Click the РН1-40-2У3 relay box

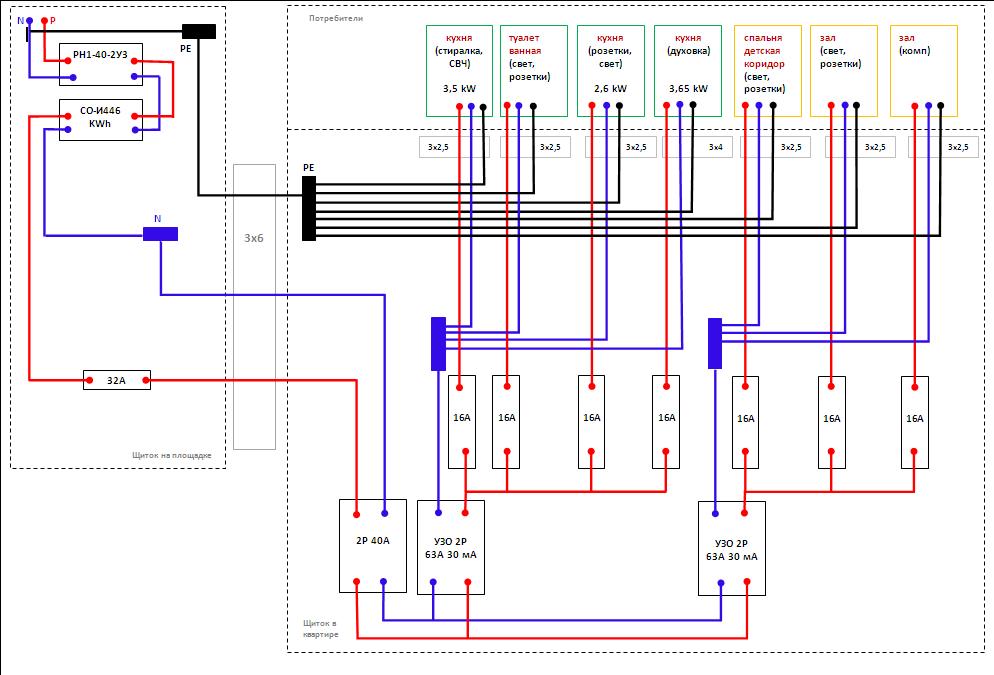tap(101, 65)
